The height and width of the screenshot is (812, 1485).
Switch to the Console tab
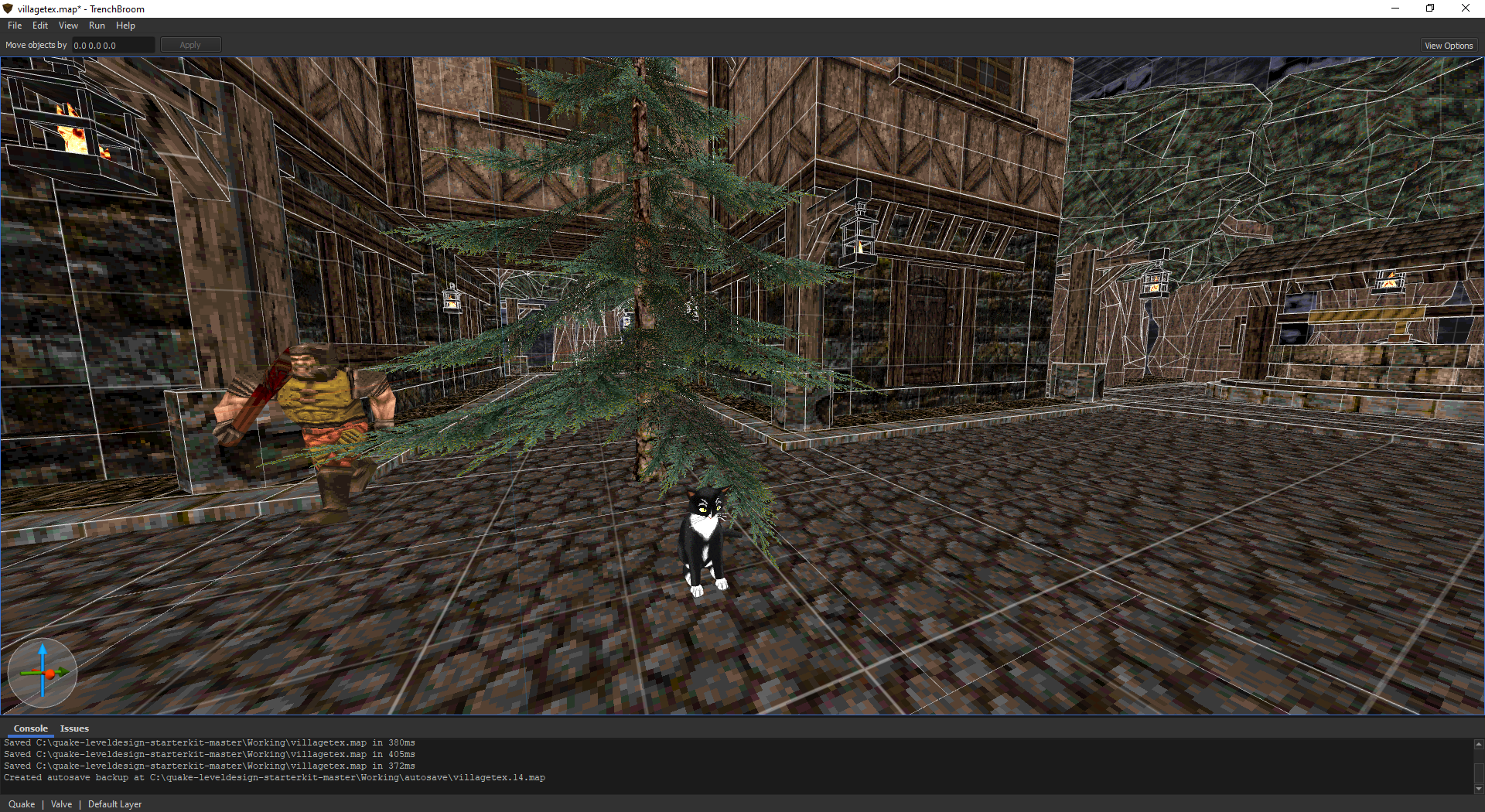[x=30, y=728]
